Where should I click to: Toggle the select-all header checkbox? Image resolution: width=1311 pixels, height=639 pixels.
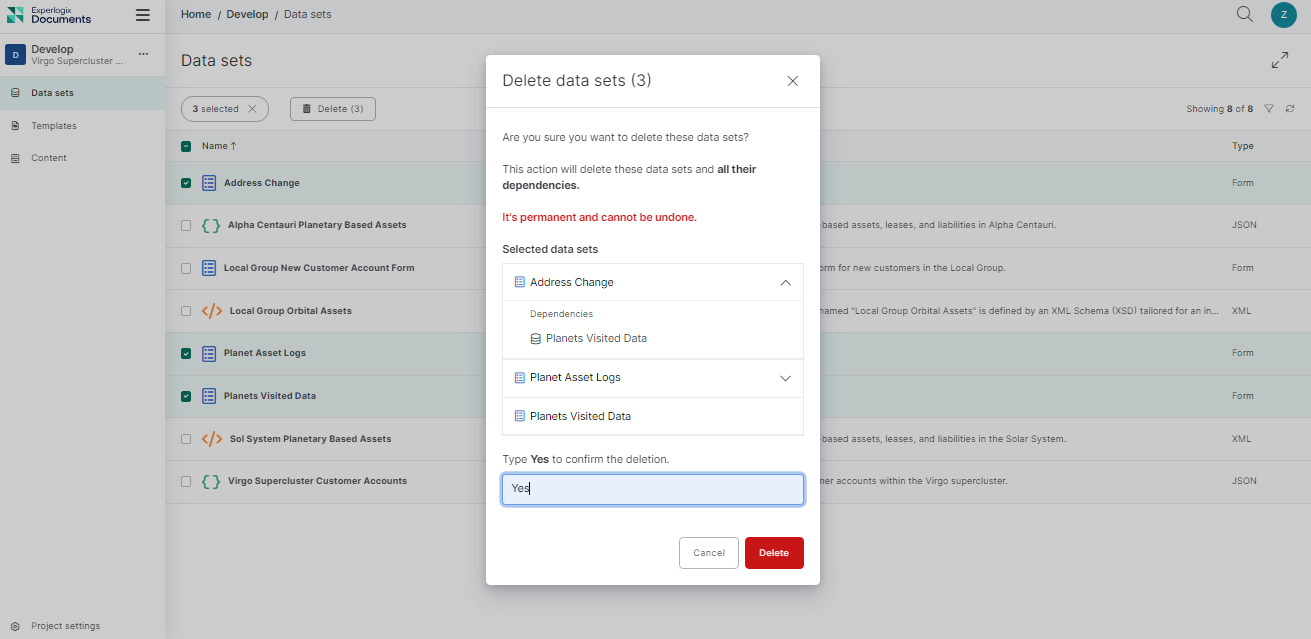coord(186,146)
